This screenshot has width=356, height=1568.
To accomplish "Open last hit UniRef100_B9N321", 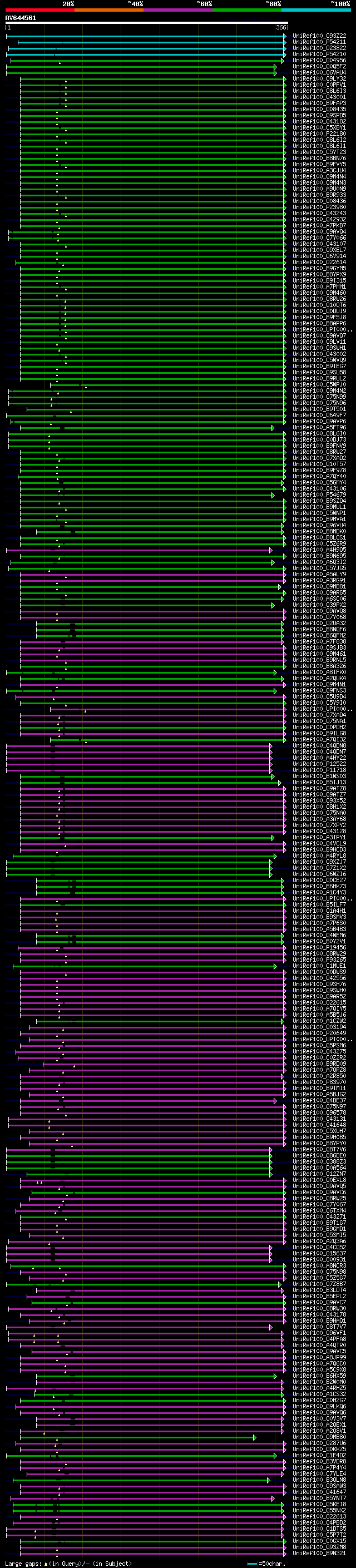I will pos(319,1553).
